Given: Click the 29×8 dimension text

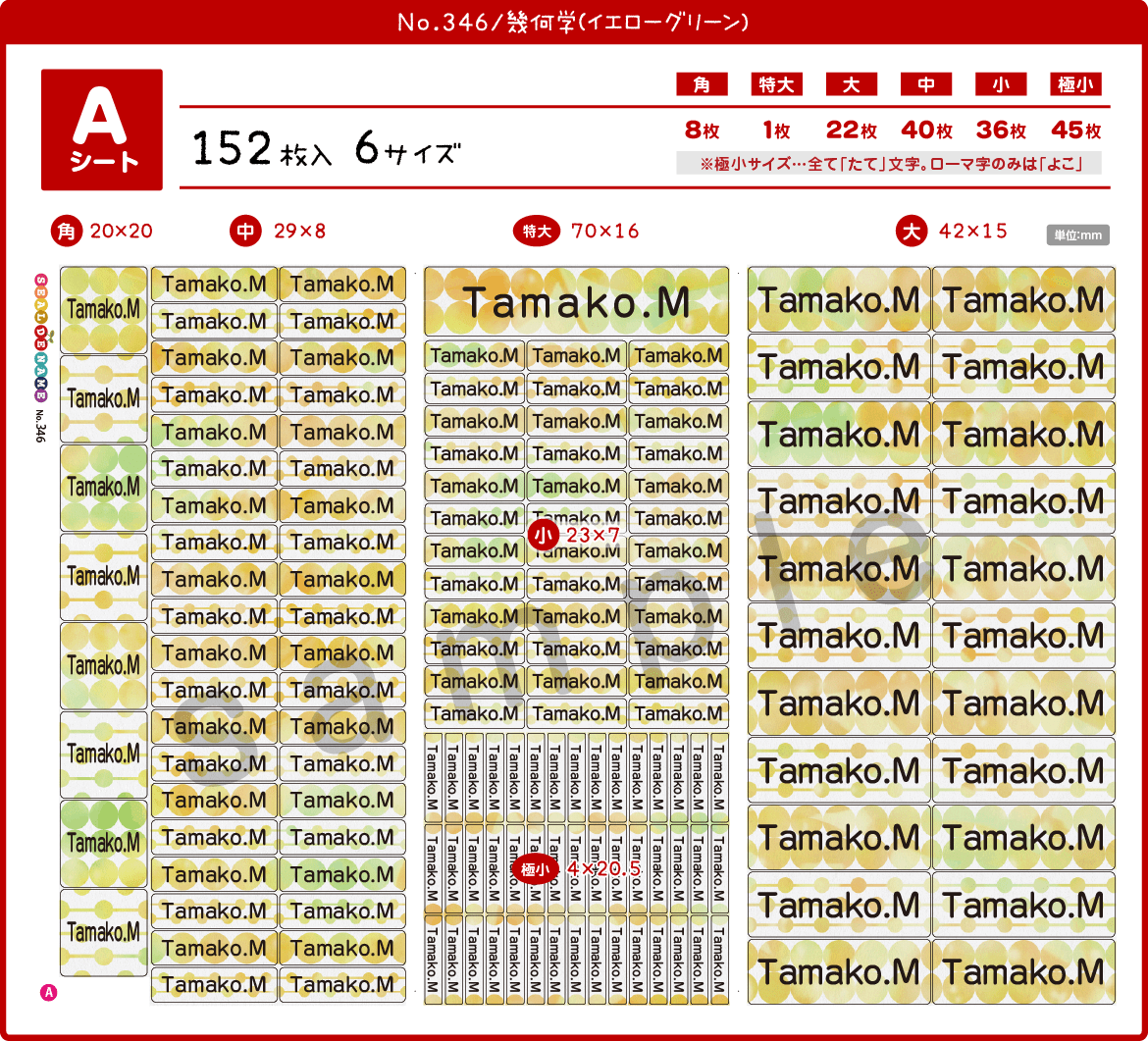Looking at the screenshot, I should [299, 232].
